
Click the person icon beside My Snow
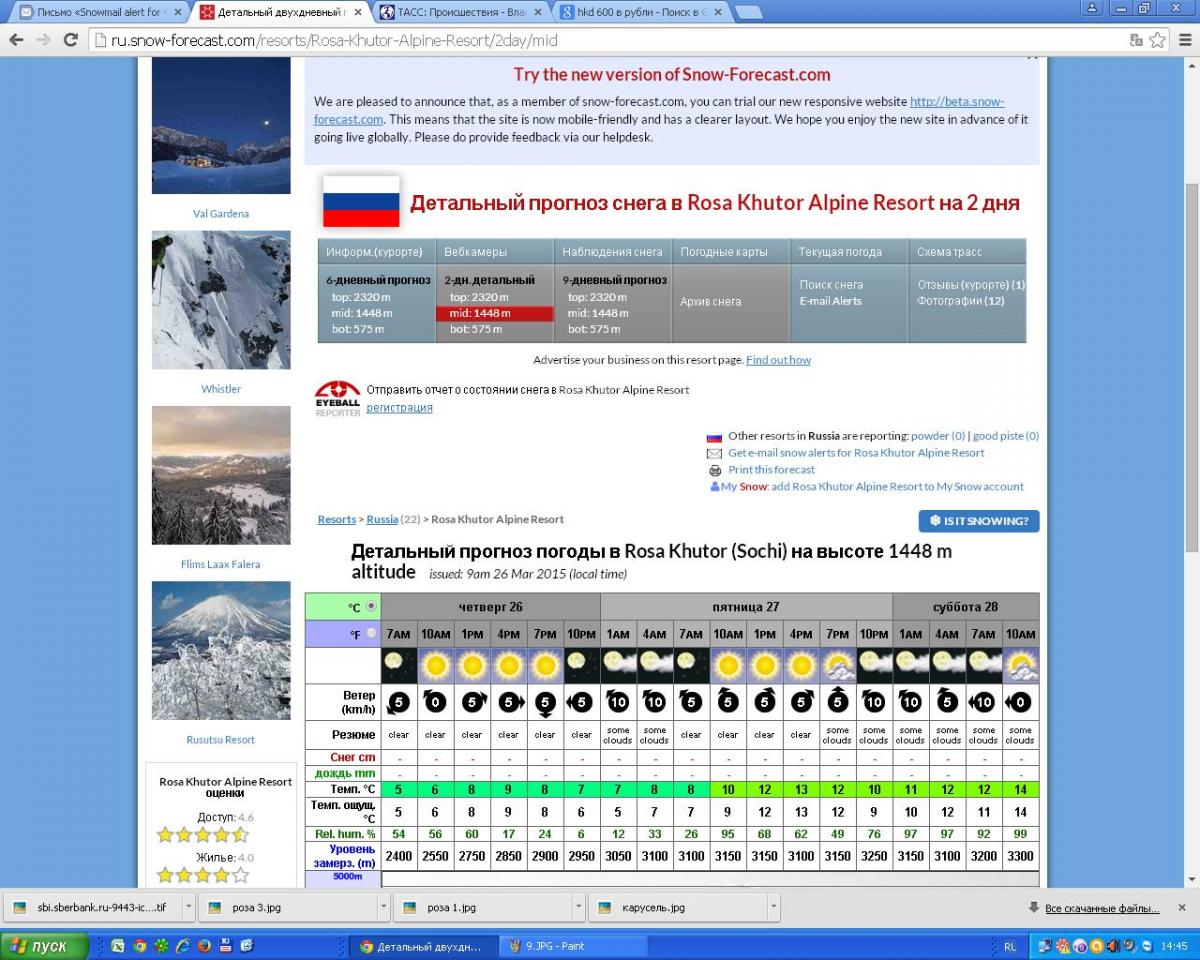click(x=714, y=487)
